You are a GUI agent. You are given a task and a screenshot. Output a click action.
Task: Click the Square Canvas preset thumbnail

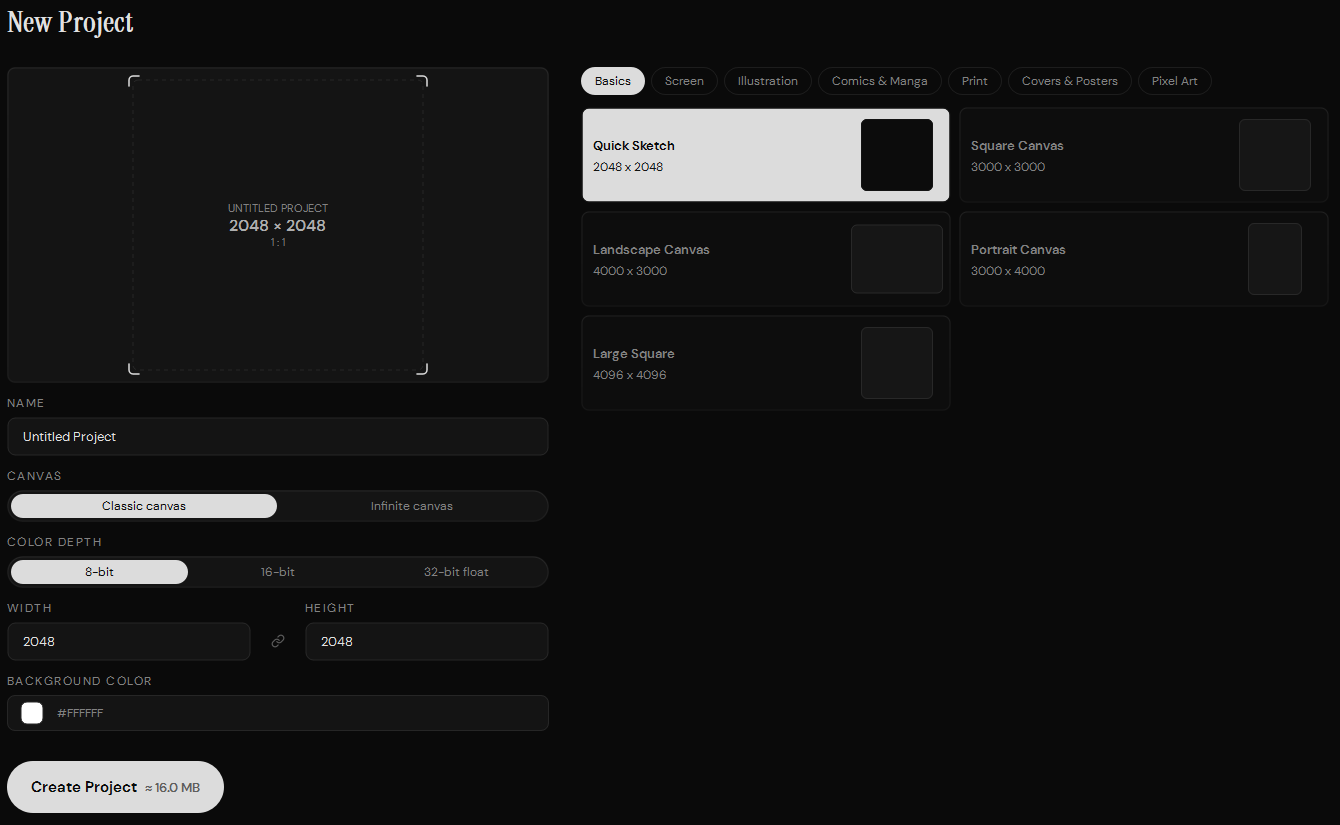point(1275,155)
